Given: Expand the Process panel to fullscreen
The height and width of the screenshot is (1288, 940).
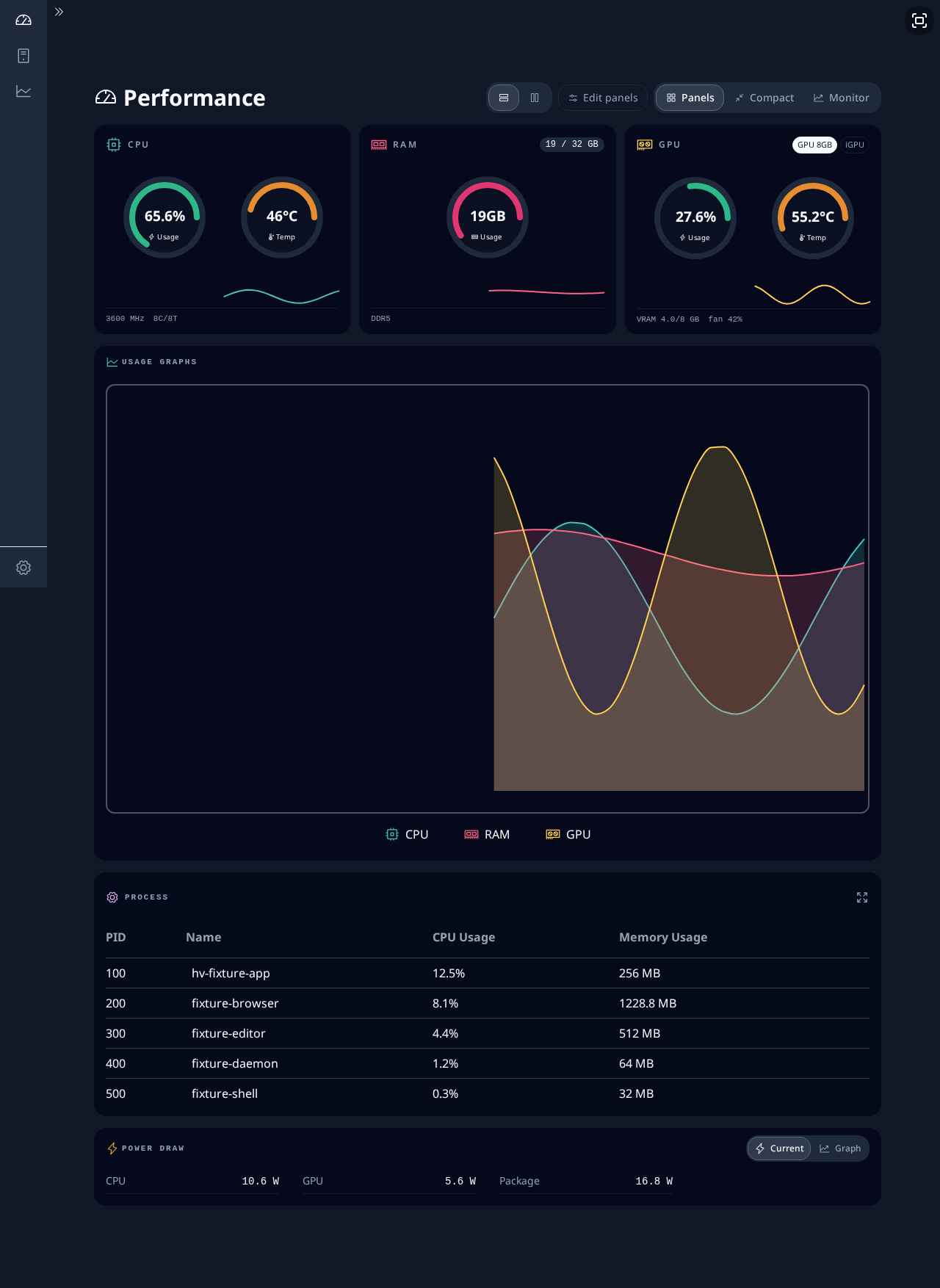Looking at the screenshot, I should 862,897.
